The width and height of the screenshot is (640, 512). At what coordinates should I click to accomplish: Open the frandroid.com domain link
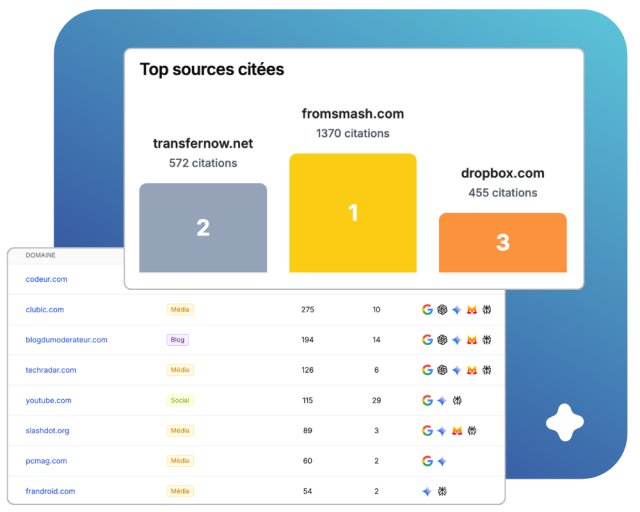point(50,491)
